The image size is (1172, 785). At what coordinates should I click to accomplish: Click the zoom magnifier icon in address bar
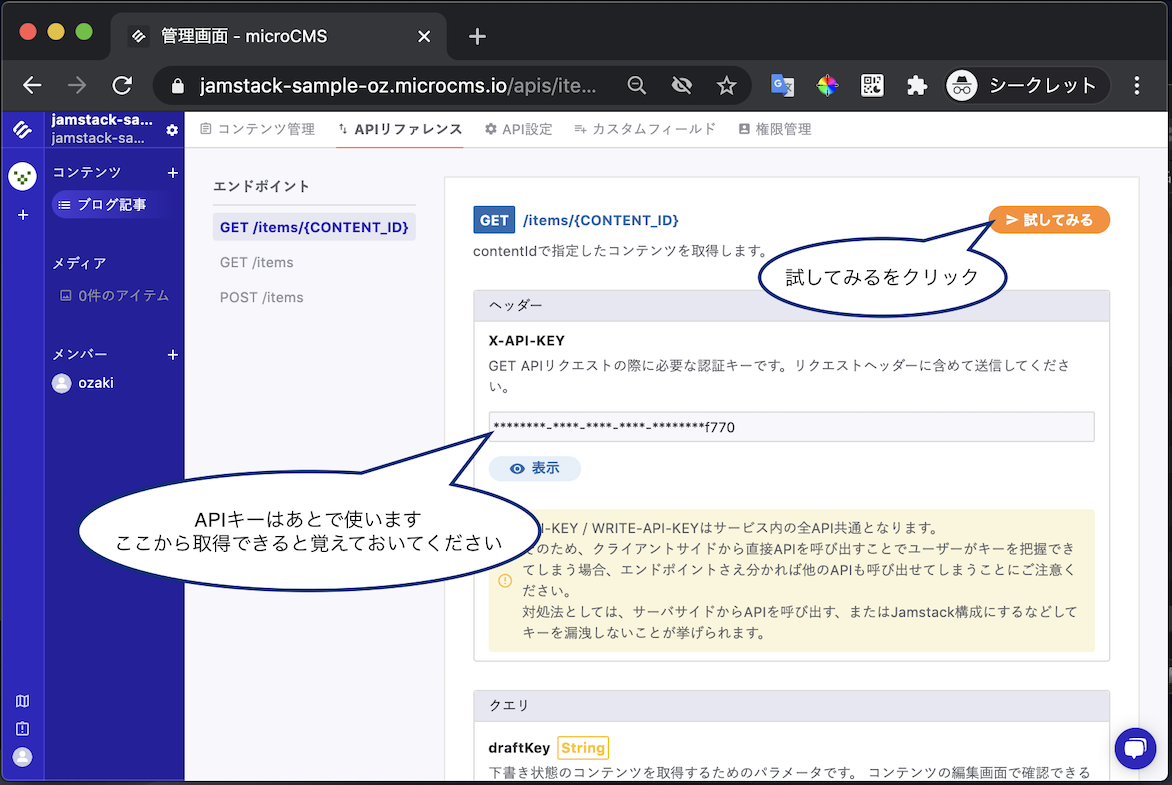637,85
